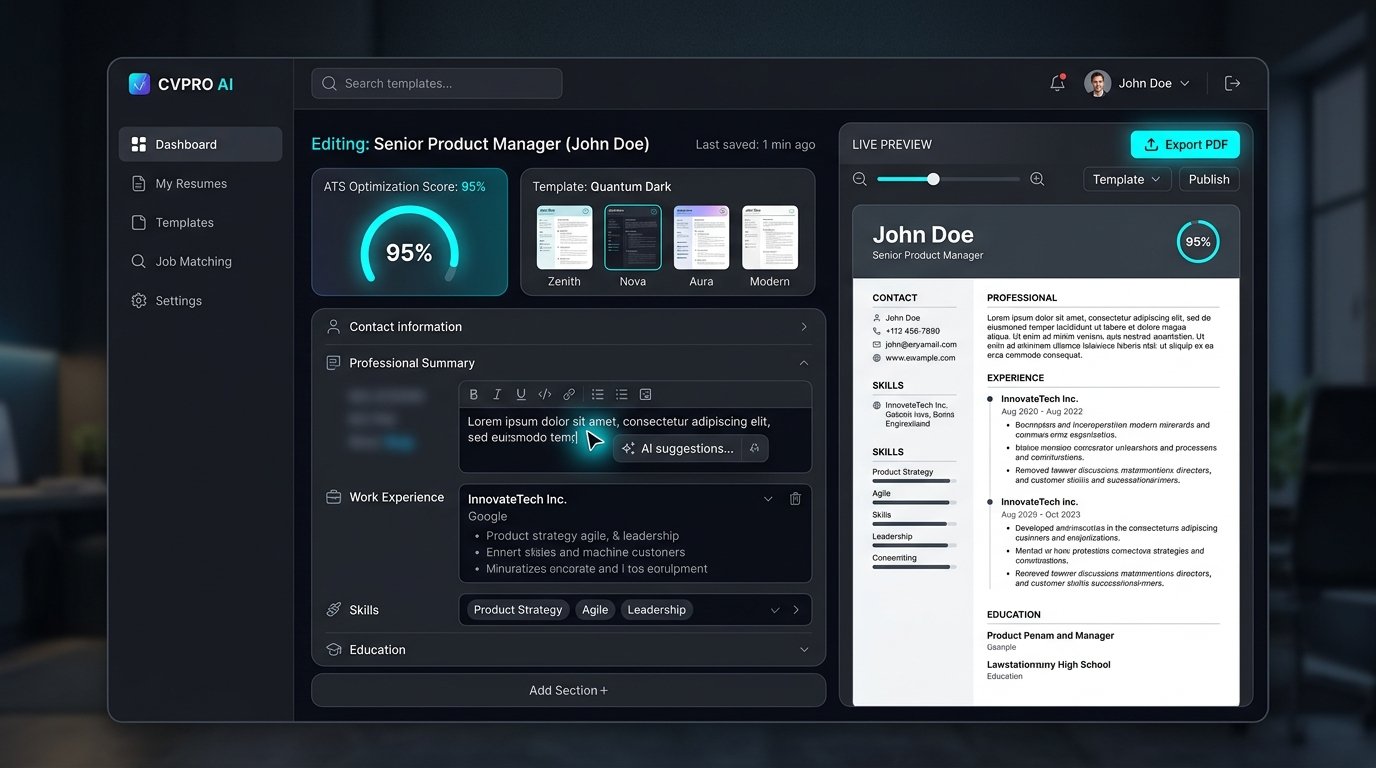Click the icon right of AI suggestions
1376x768 pixels.
coord(755,449)
